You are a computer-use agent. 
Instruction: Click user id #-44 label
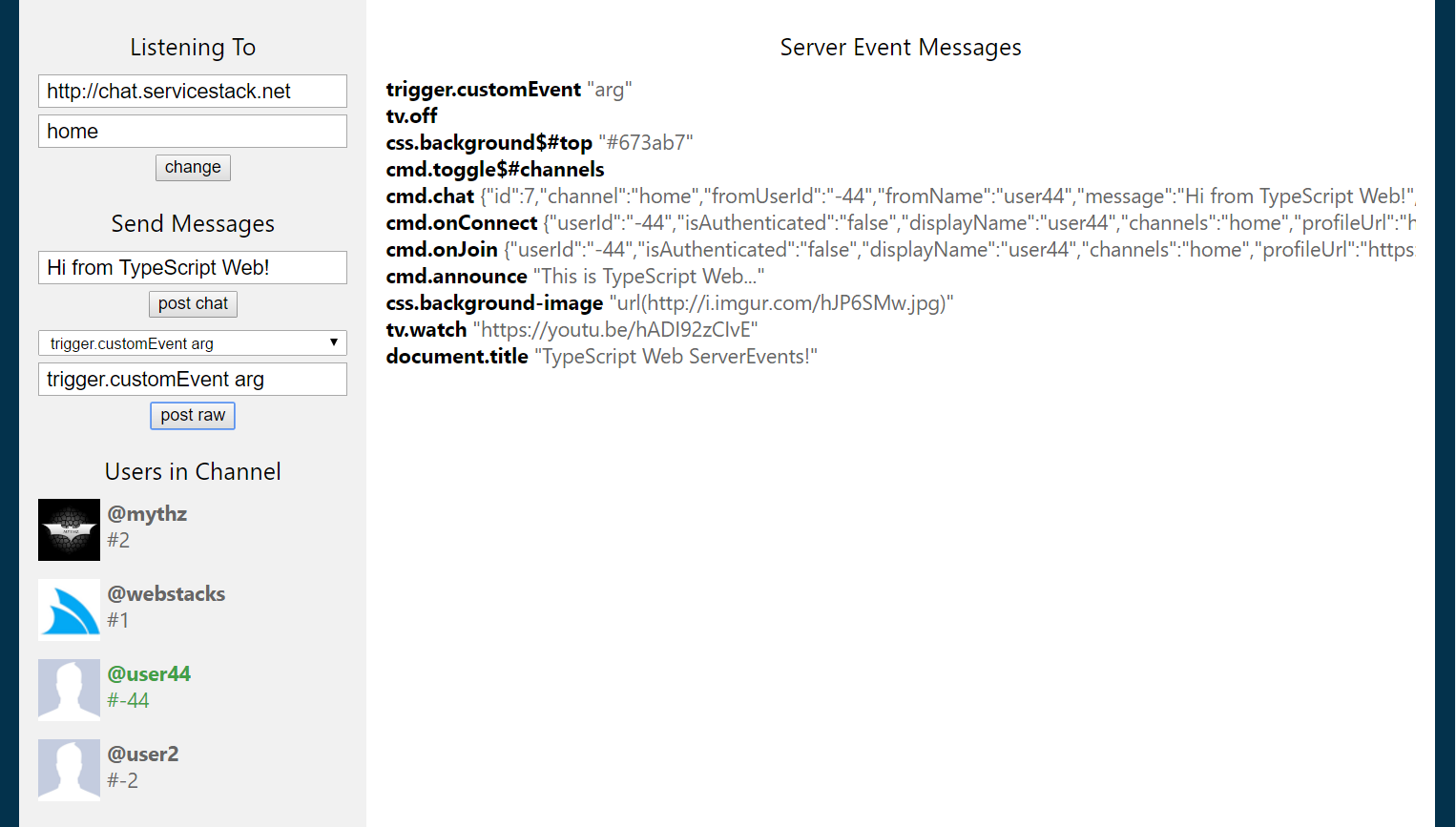pyautogui.click(x=128, y=701)
